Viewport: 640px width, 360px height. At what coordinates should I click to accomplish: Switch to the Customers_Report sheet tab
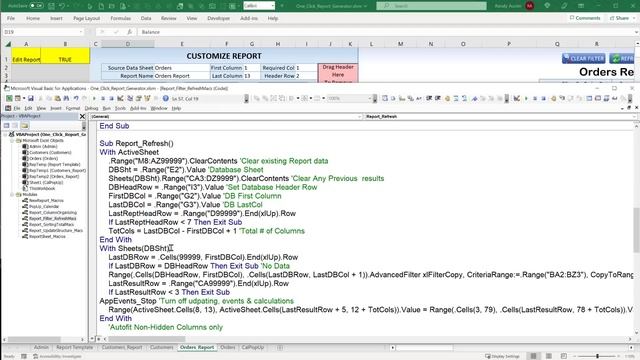(122, 347)
